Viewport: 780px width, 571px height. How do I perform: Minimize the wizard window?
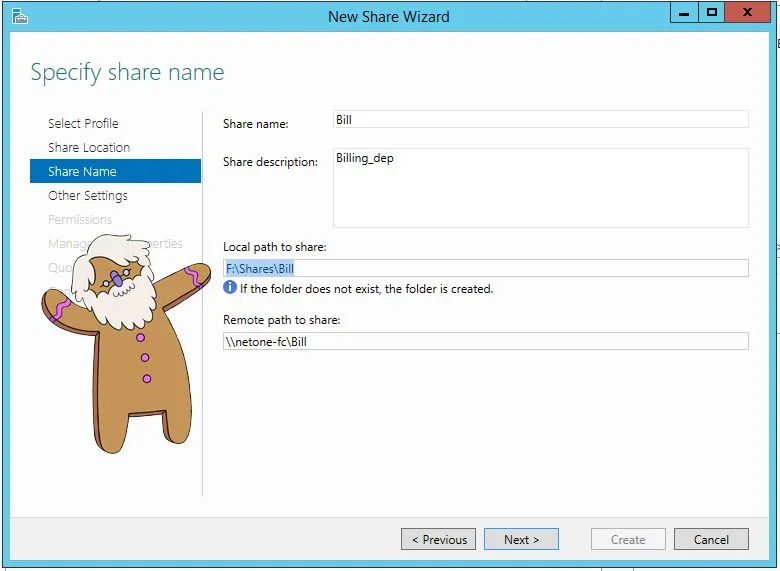point(684,12)
